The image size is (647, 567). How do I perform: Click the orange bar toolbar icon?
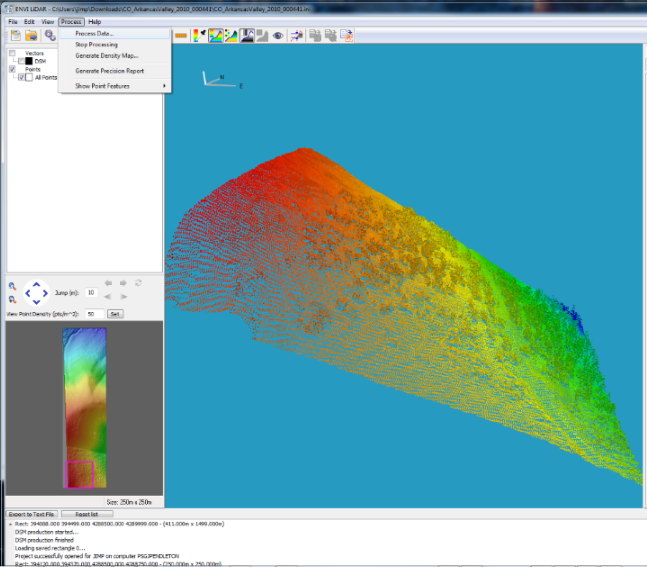pyautogui.click(x=181, y=36)
